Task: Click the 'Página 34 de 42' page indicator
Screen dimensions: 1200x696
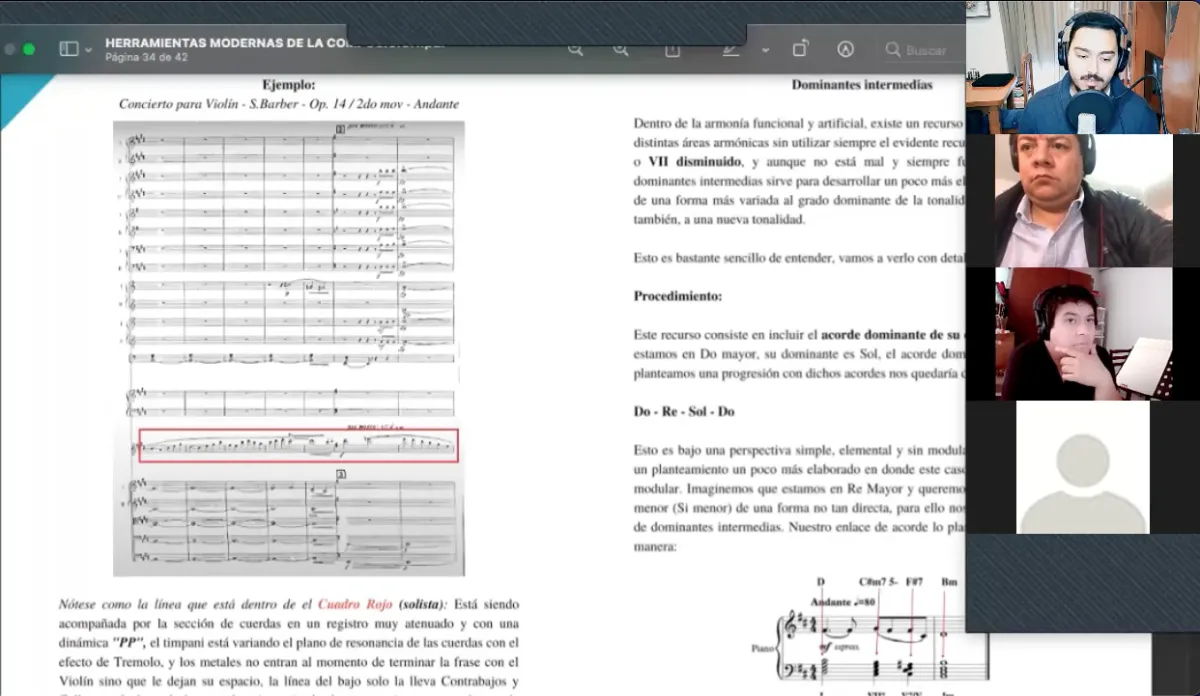Action: click(x=146, y=58)
